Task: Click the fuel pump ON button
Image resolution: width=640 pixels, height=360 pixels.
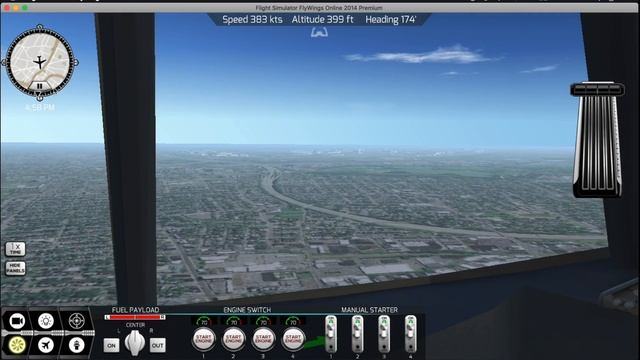Action: click(111, 345)
